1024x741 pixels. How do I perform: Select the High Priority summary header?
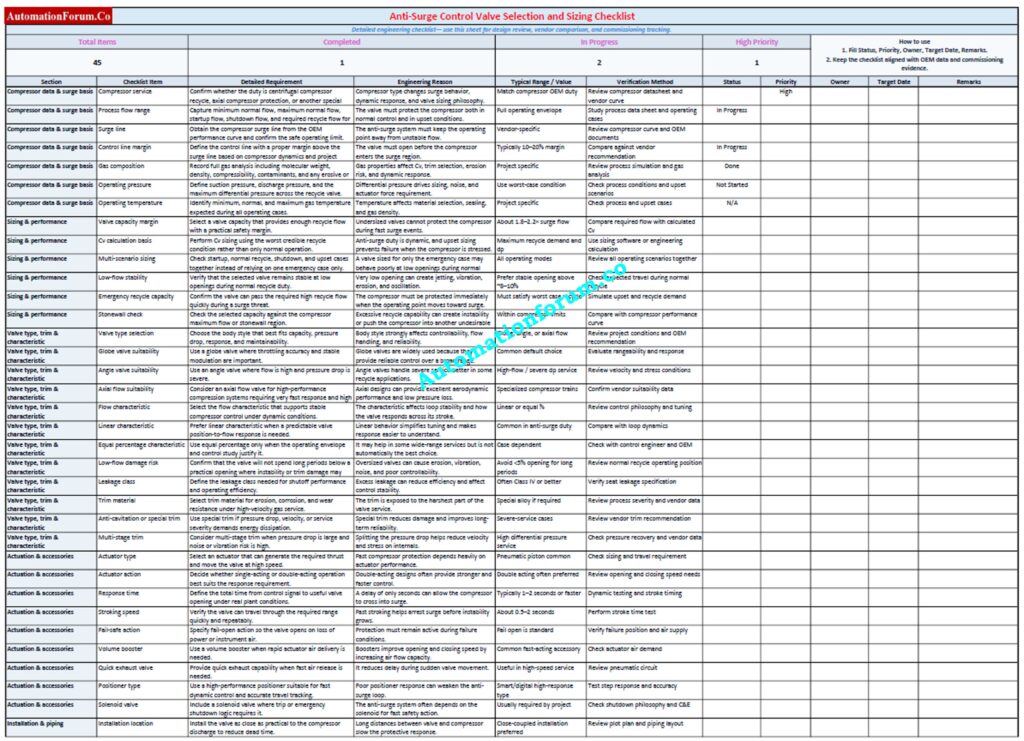[757, 42]
